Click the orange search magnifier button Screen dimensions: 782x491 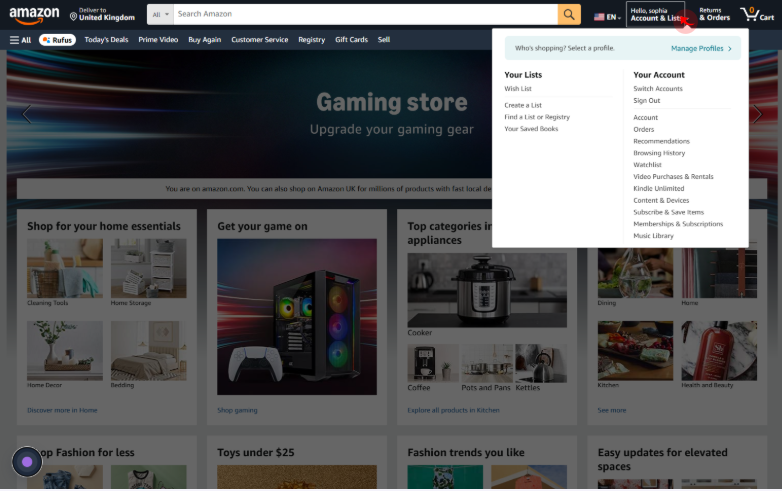pyautogui.click(x=569, y=14)
